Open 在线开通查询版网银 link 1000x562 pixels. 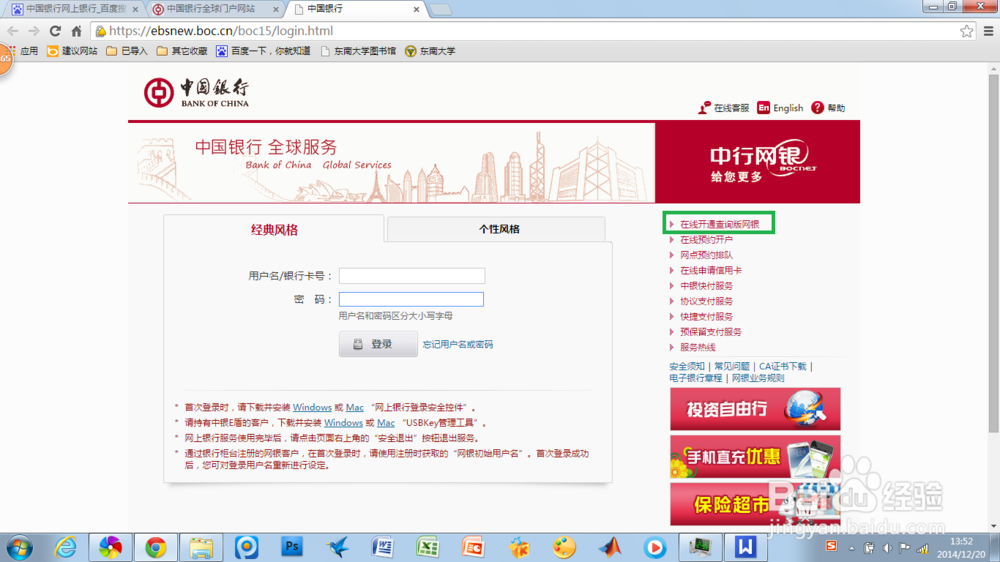(x=719, y=225)
